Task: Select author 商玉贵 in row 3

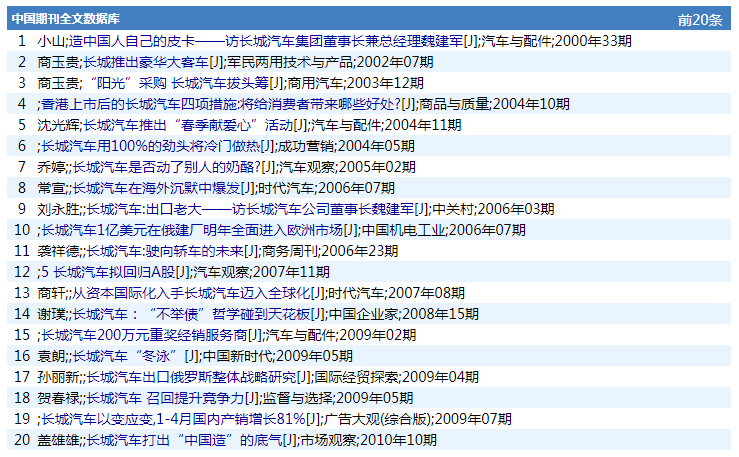Action: pyautogui.click(x=58, y=83)
